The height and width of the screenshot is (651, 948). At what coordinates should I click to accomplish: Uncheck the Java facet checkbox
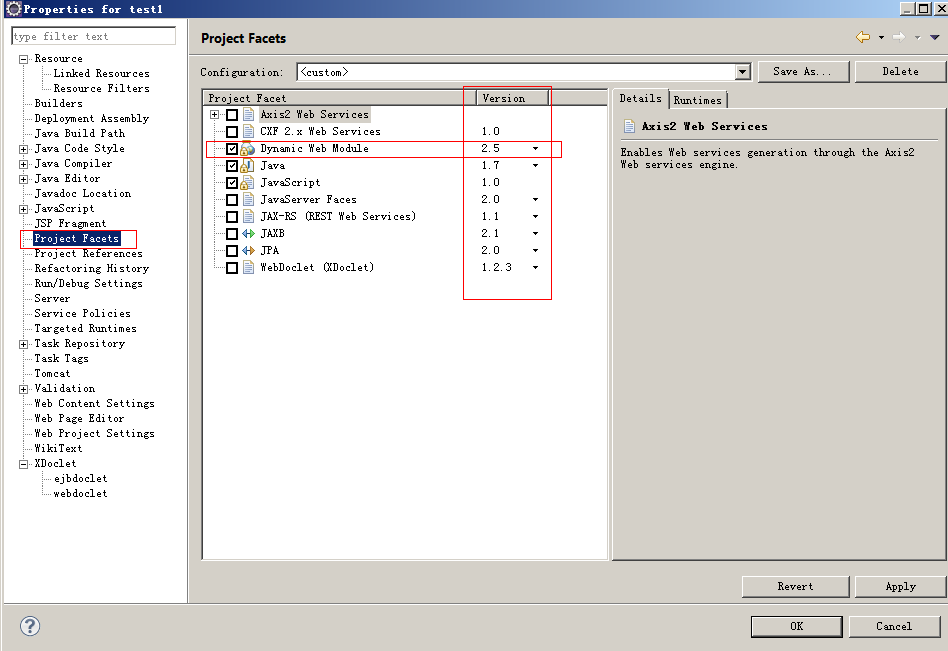(x=232, y=166)
